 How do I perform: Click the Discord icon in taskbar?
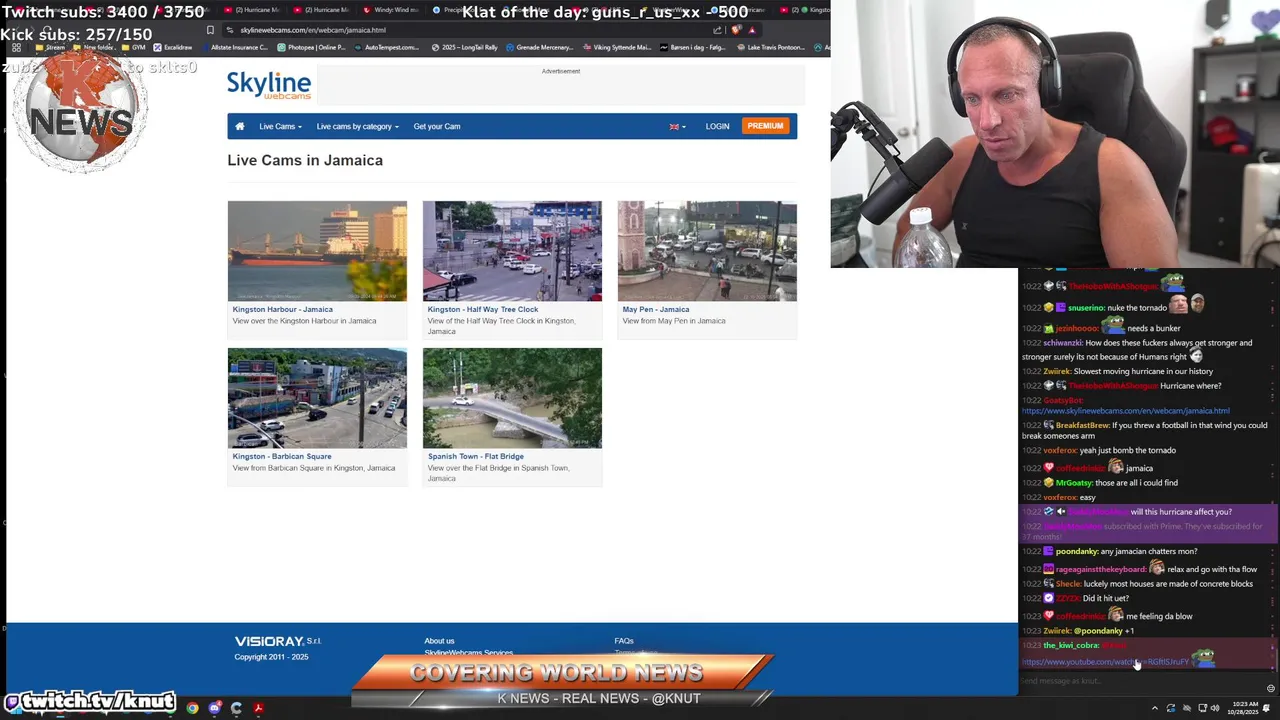(x=214, y=708)
